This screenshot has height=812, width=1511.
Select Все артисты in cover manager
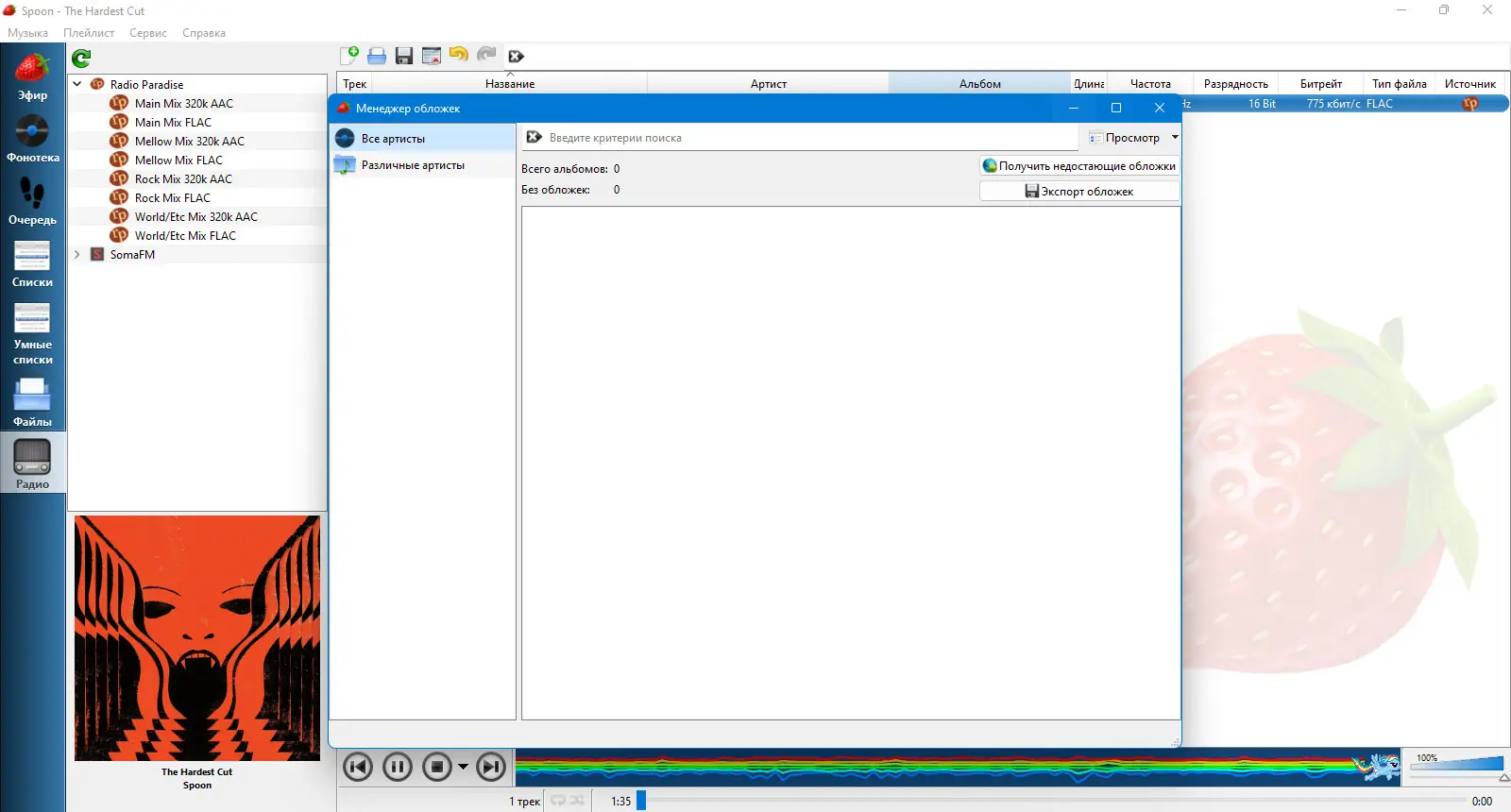(x=422, y=138)
